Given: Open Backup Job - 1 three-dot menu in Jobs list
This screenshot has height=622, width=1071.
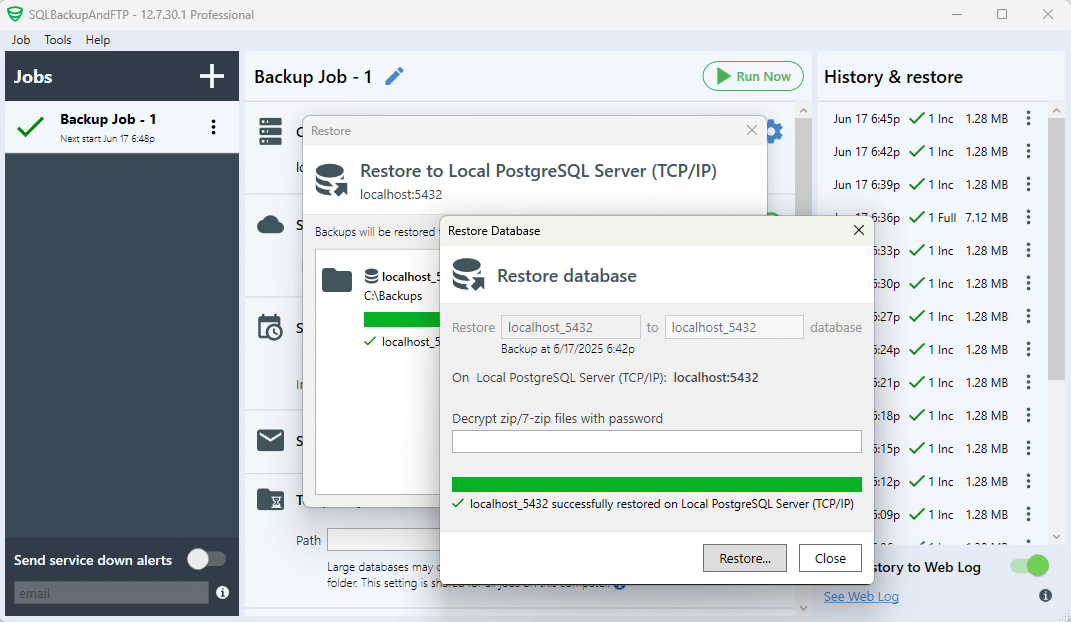Looking at the screenshot, I should 214,127.
